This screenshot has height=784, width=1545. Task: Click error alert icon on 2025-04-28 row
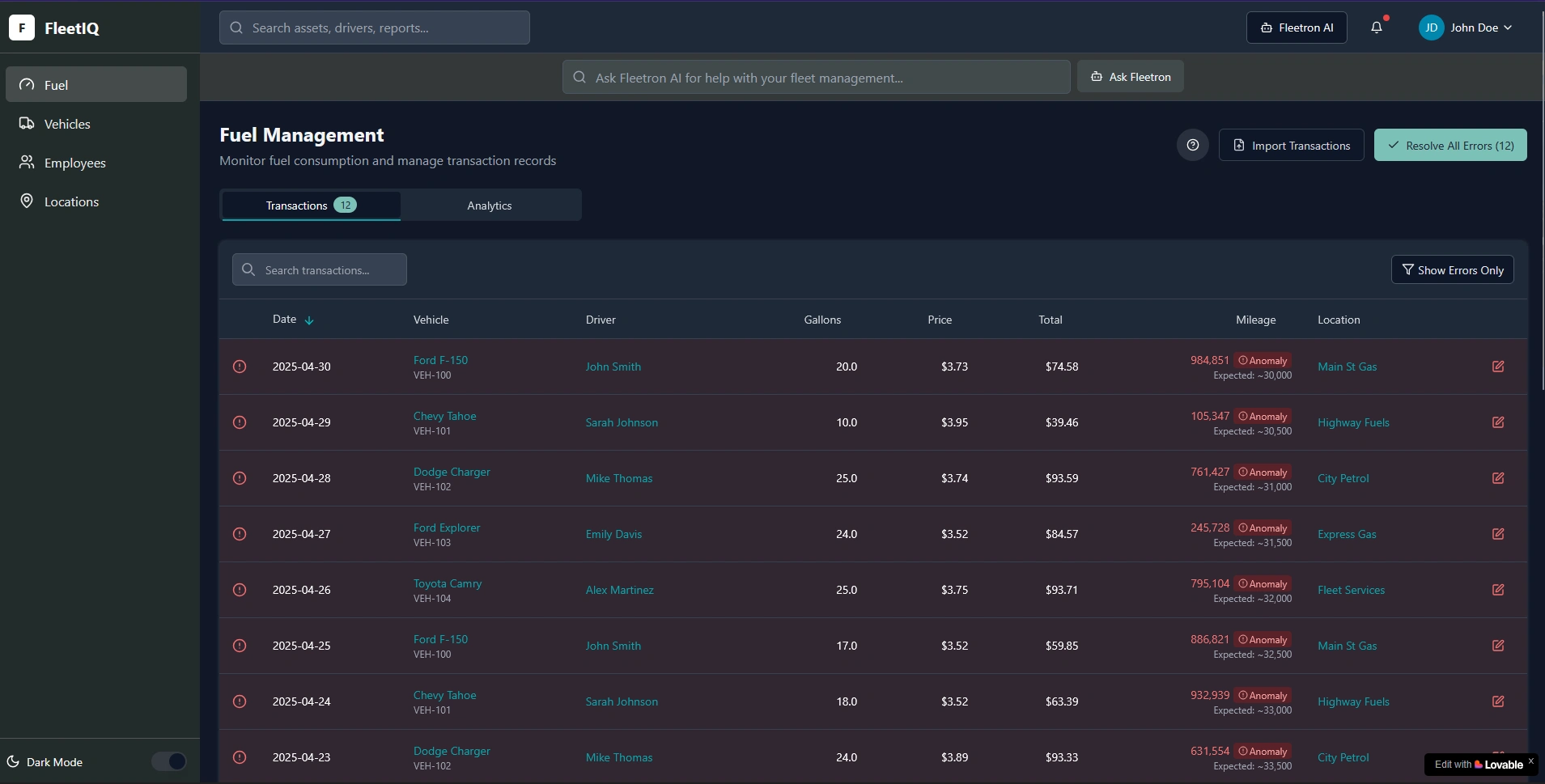coord(240,478)
